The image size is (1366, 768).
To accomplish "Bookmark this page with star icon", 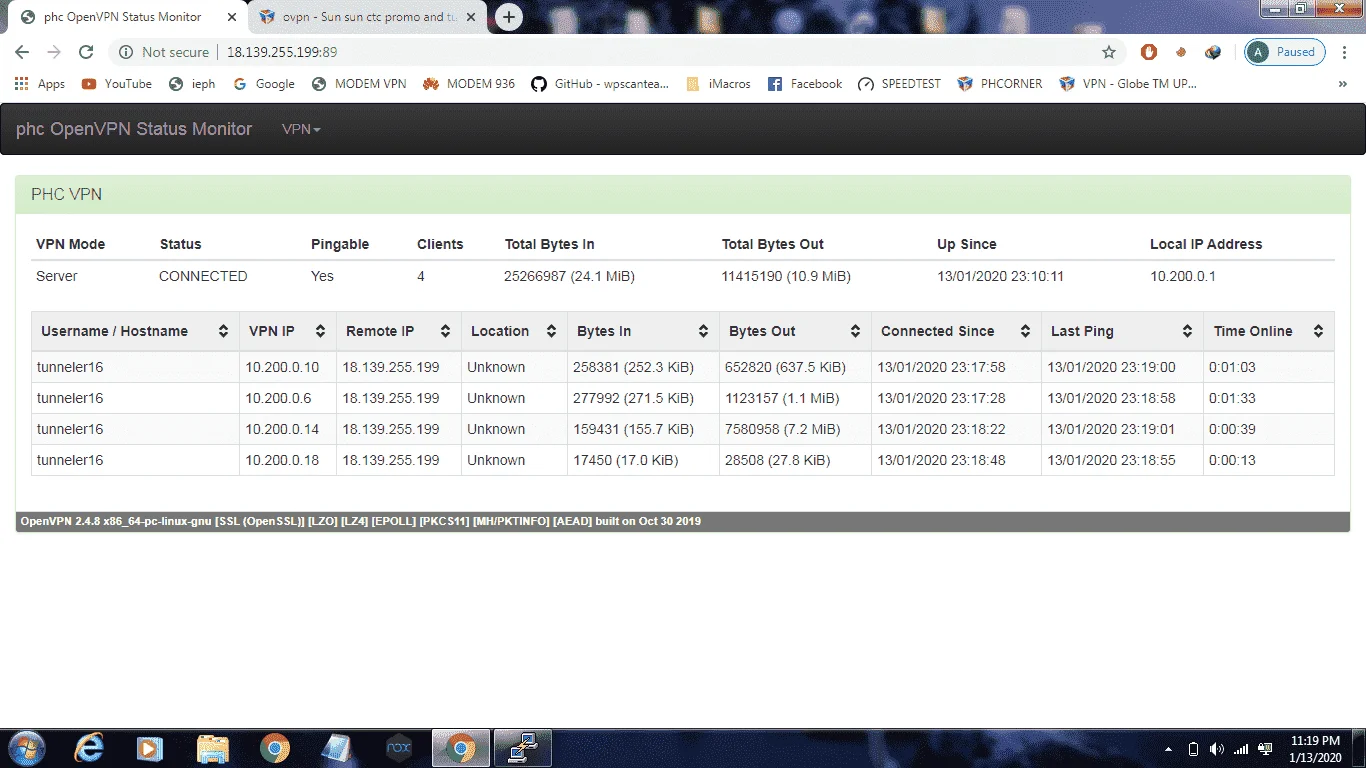I will 1109,52.
